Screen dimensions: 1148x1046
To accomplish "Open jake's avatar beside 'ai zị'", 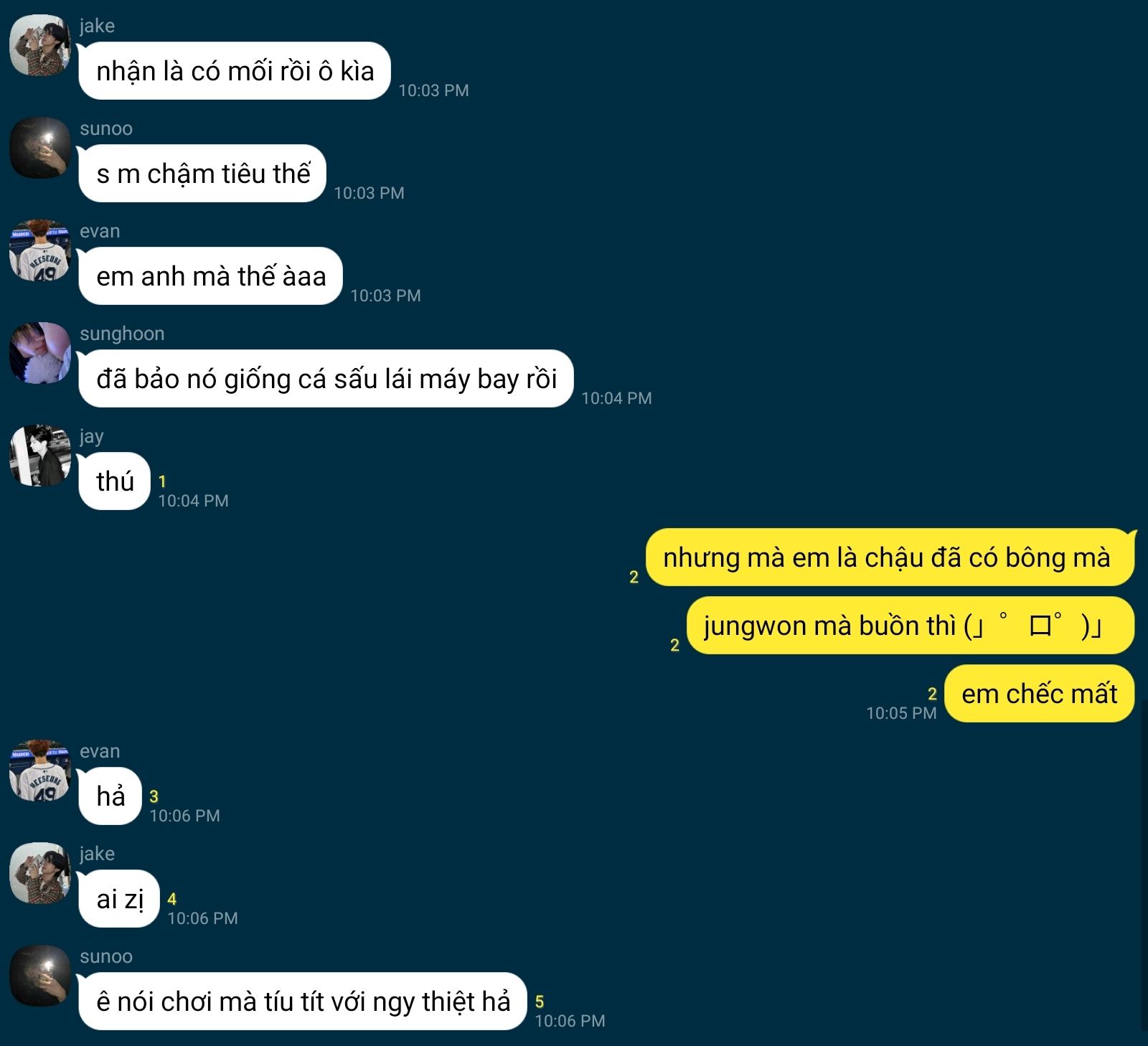I will tap(40, 873).
